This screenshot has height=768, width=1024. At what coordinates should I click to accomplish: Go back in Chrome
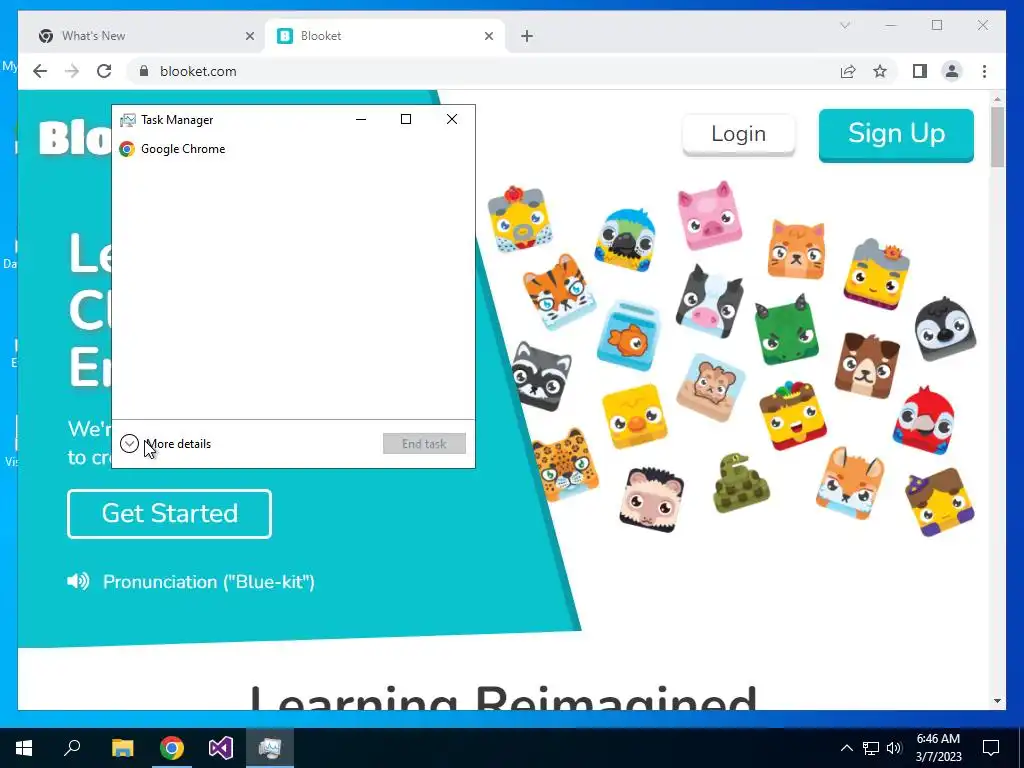point(40,71)
